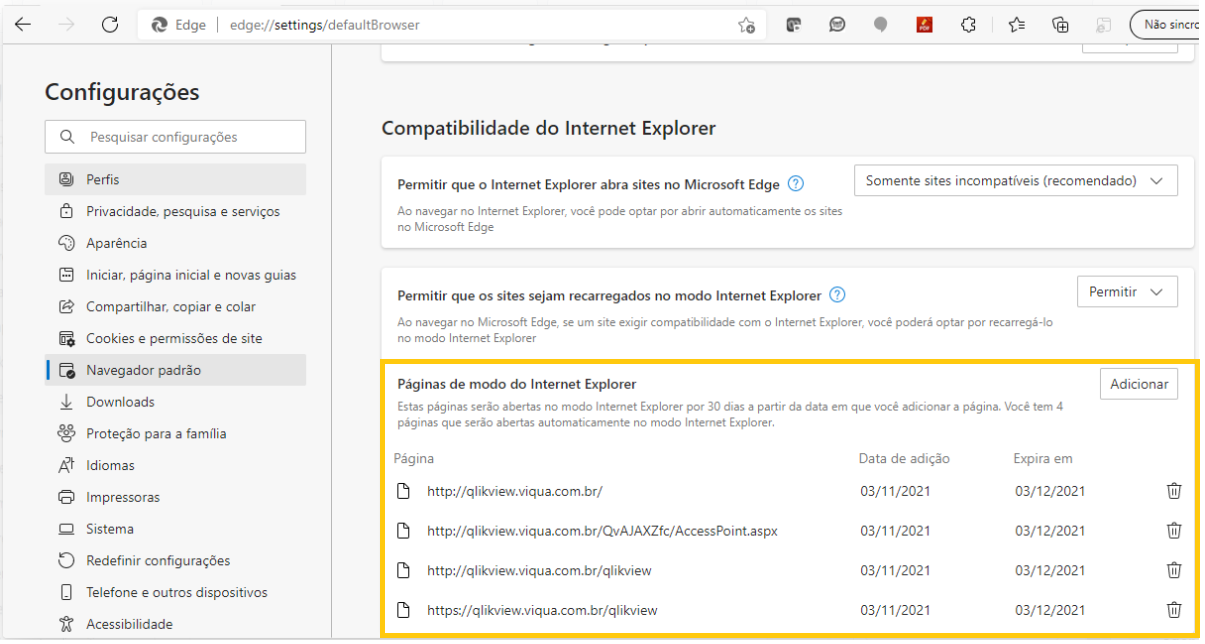Open Telefone e outros dispositivos section

pyautogui.click(x=175, y=592)
